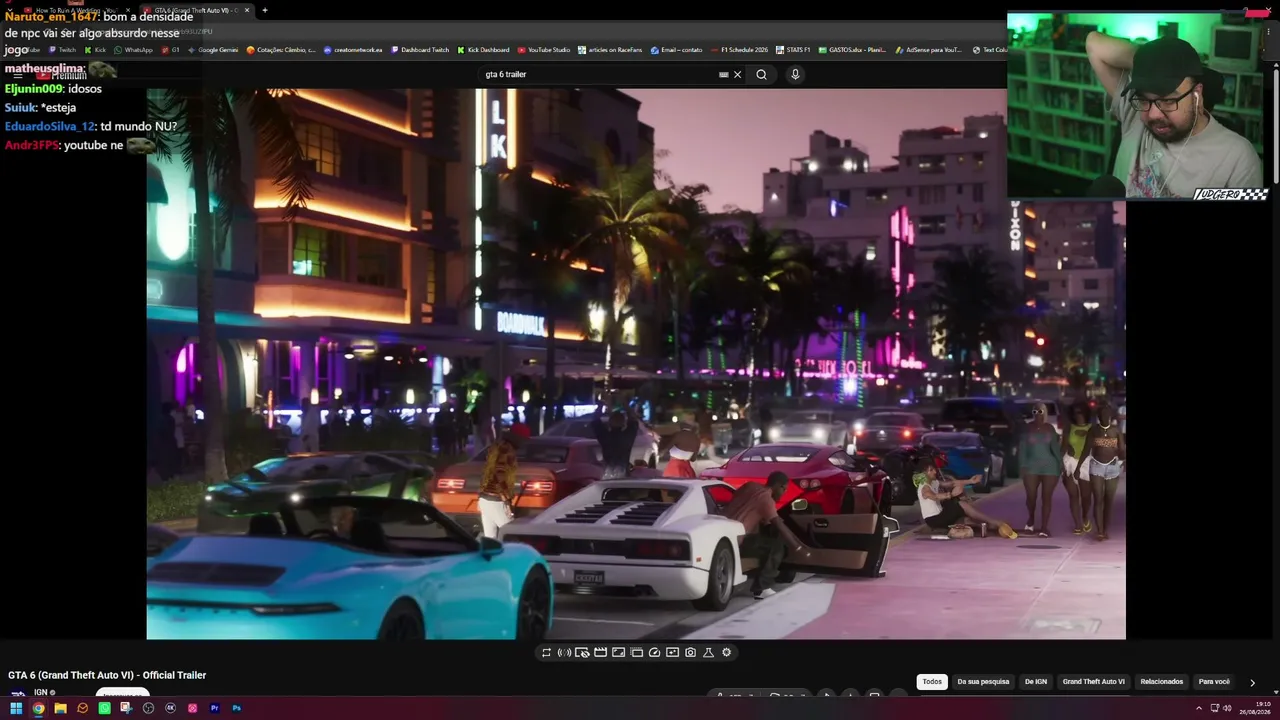Take a screenshot with the camera icon
Image resolution: width=1280 pixels, height=720 pixels.
coord(690,653)
